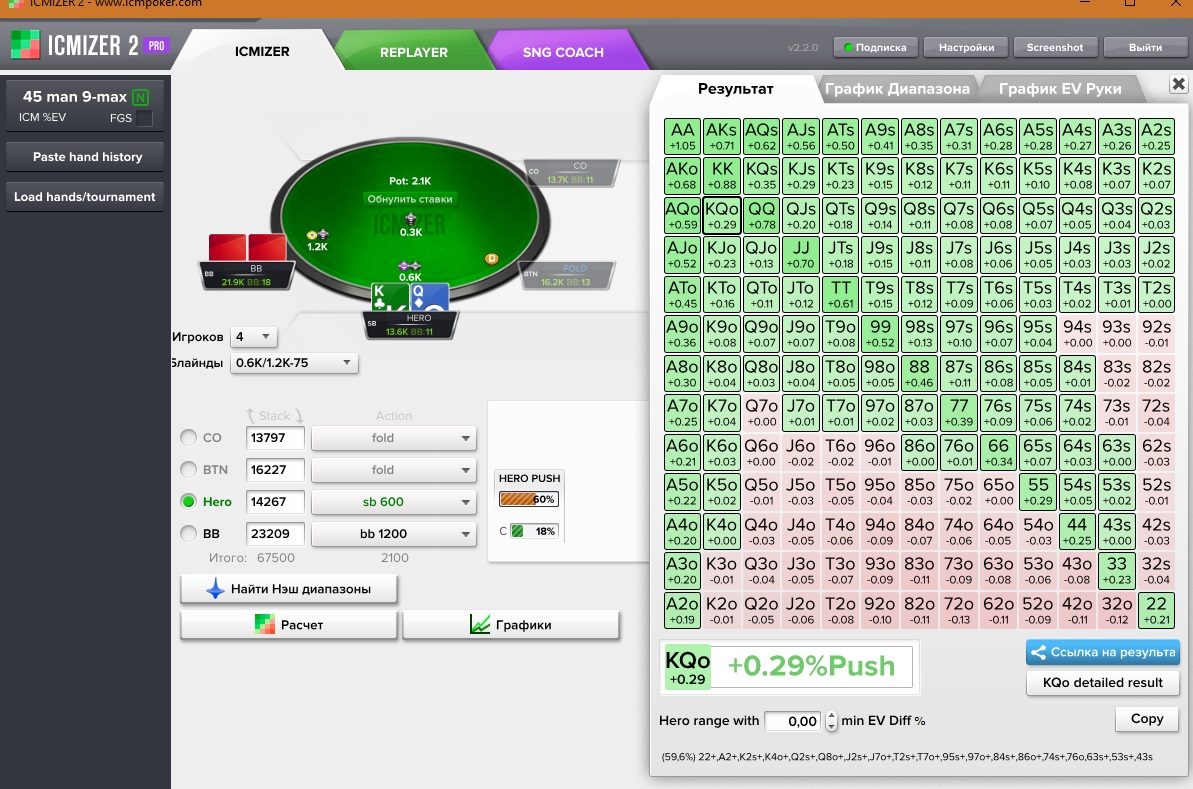This screenshot has width=1193, height=789.
Task: Click the Подписка button
Action: point(876,47)
